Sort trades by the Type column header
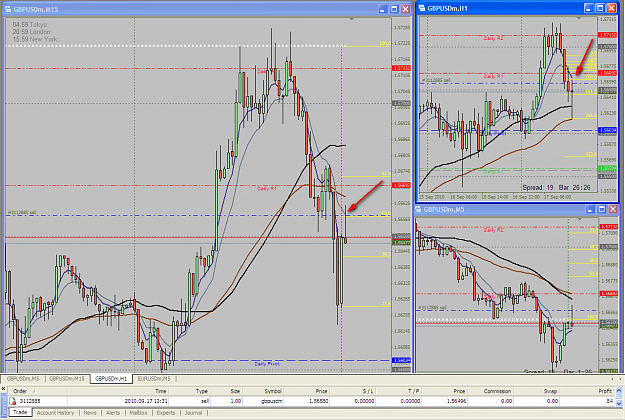 (x=189, y=391)
